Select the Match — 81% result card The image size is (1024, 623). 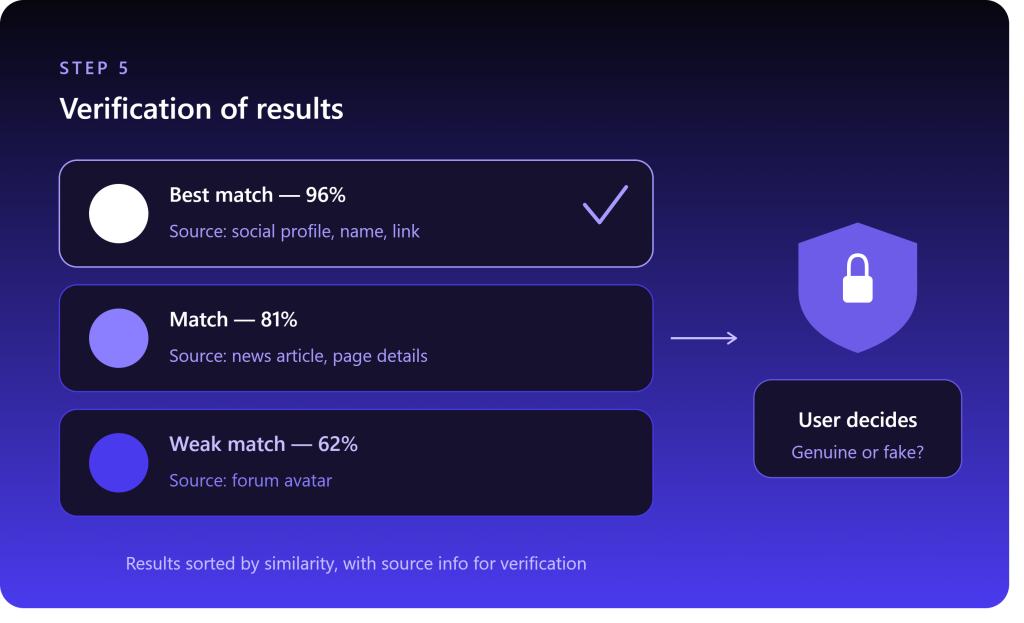356,338
